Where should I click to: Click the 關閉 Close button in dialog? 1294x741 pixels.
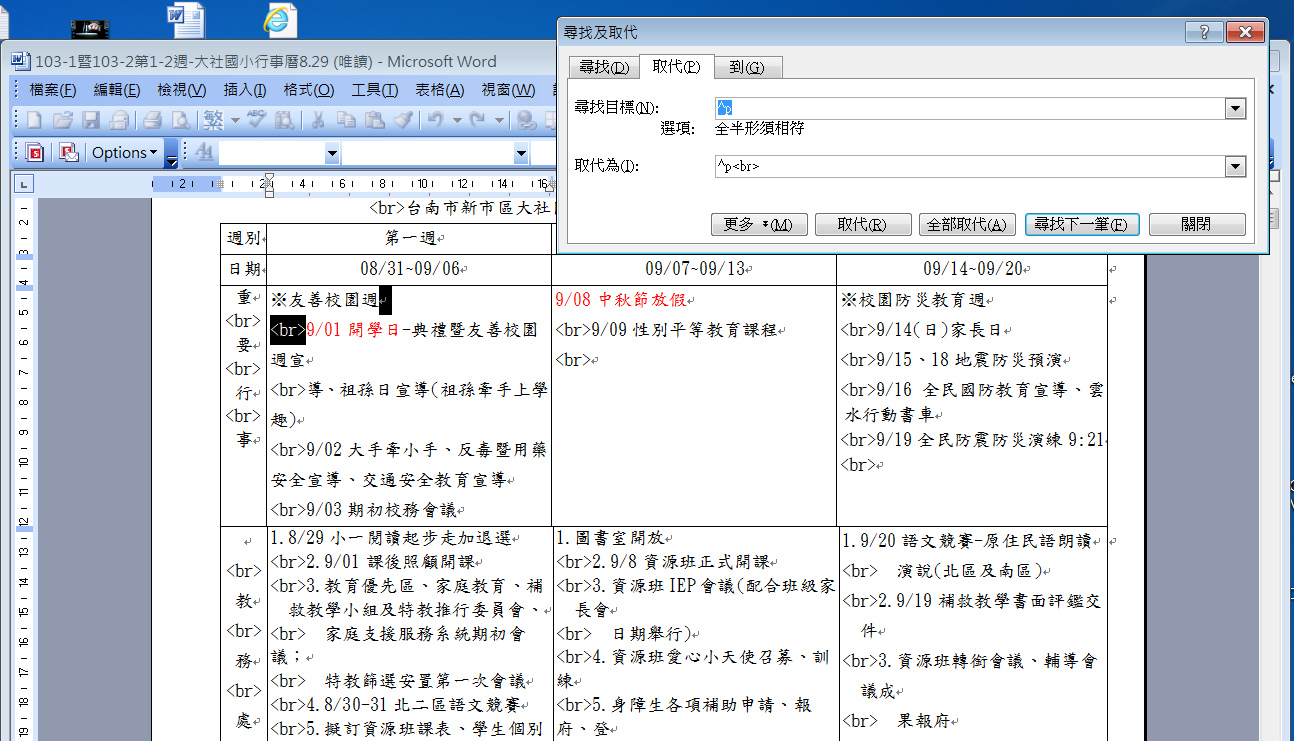tap(1197, 224)
